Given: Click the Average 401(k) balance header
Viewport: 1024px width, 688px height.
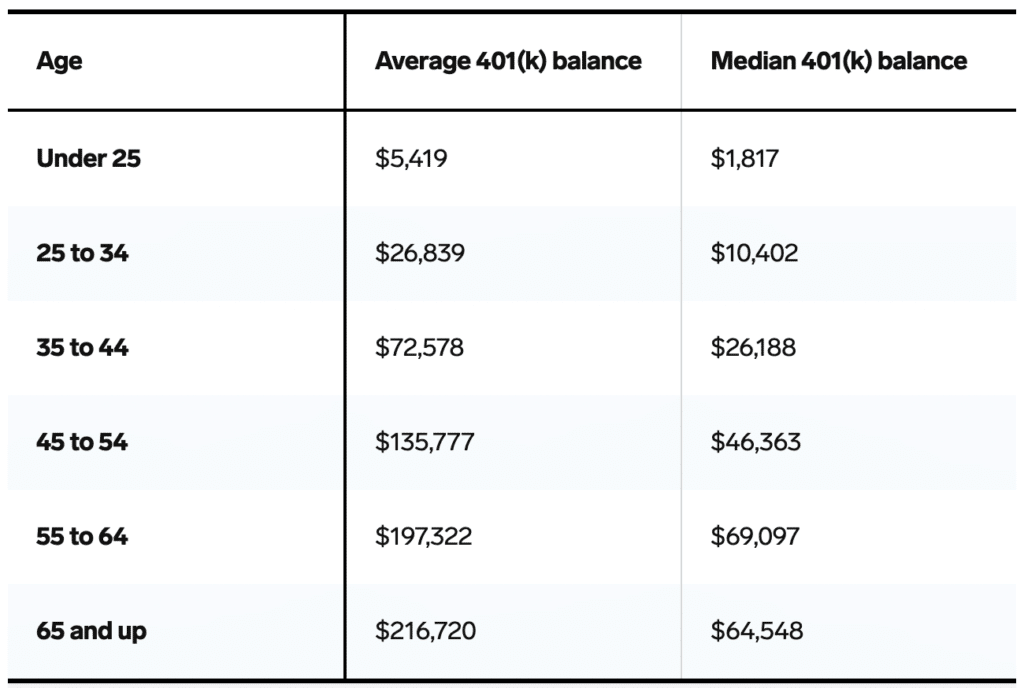Looking at the screenshot, I should [x=508, y=61].
